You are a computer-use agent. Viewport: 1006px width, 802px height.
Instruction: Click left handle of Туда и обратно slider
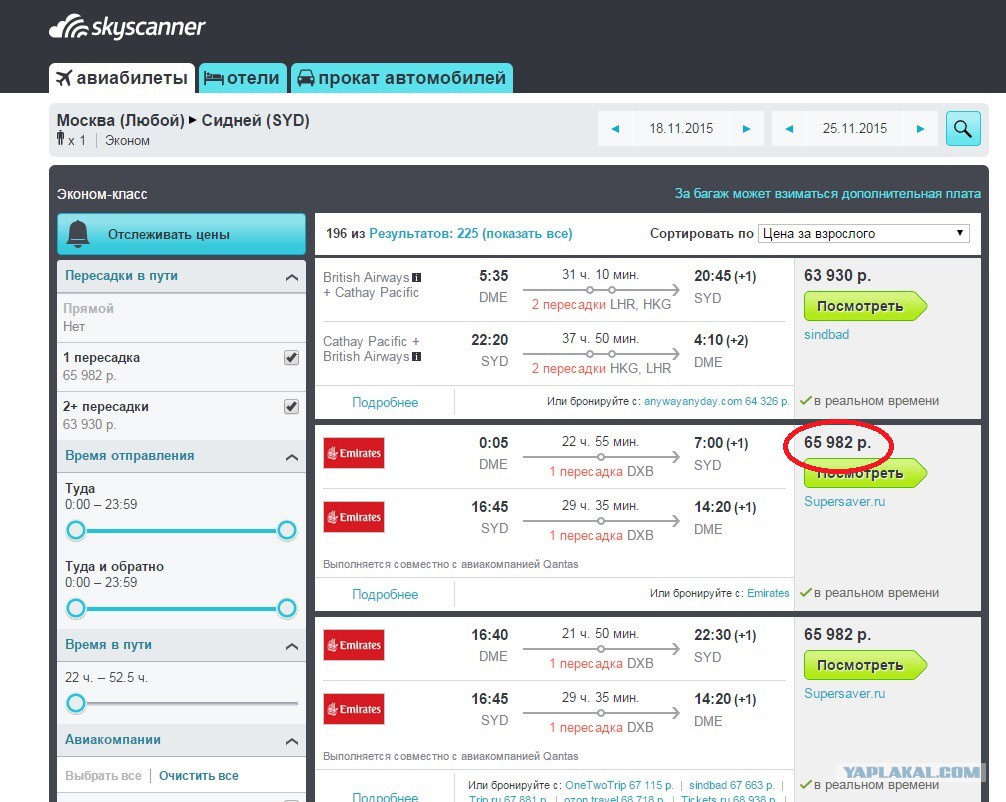coord(76,608)
